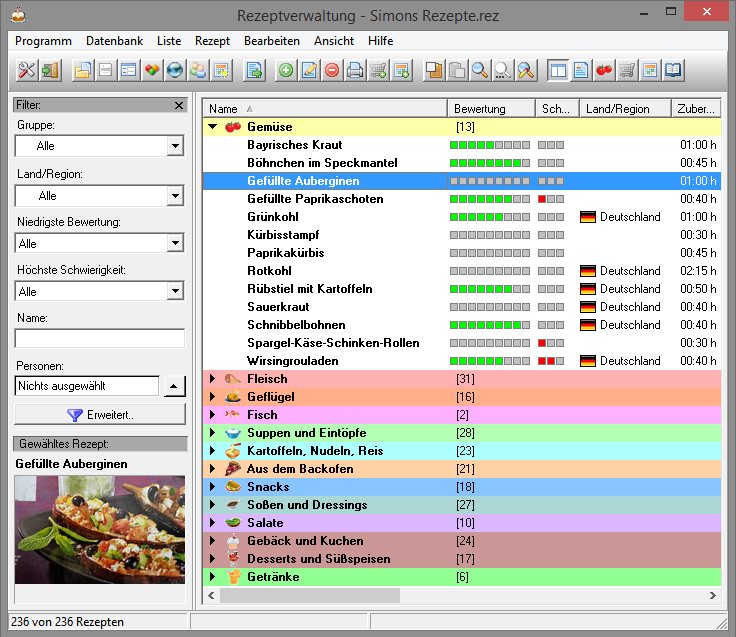Click the globe countries icon in toolbar
This screenshot has height=637, width=736.
(174, 70)
